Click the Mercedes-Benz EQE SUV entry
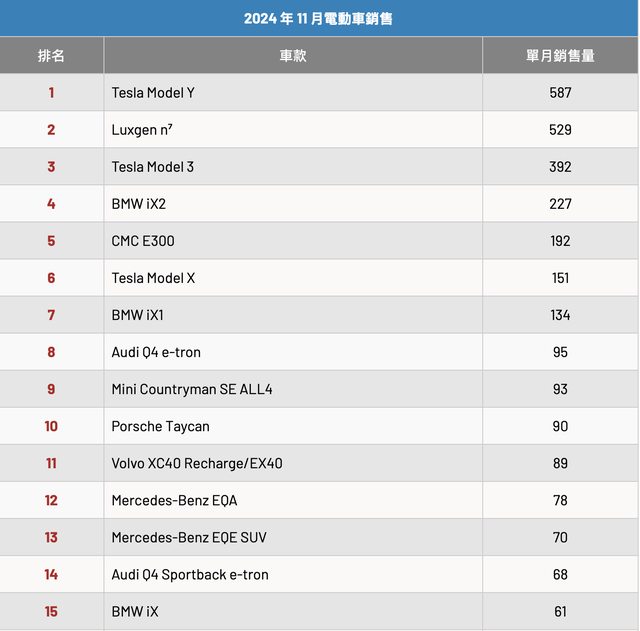Screen dimensions: 640x631 point(189,537)
